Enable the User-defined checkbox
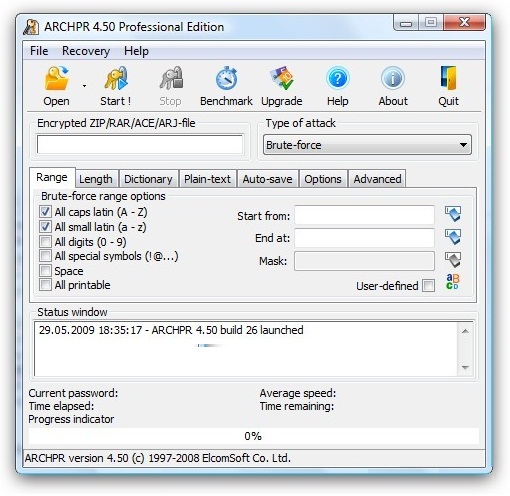The image size is (510, 496). pos(428,286)
